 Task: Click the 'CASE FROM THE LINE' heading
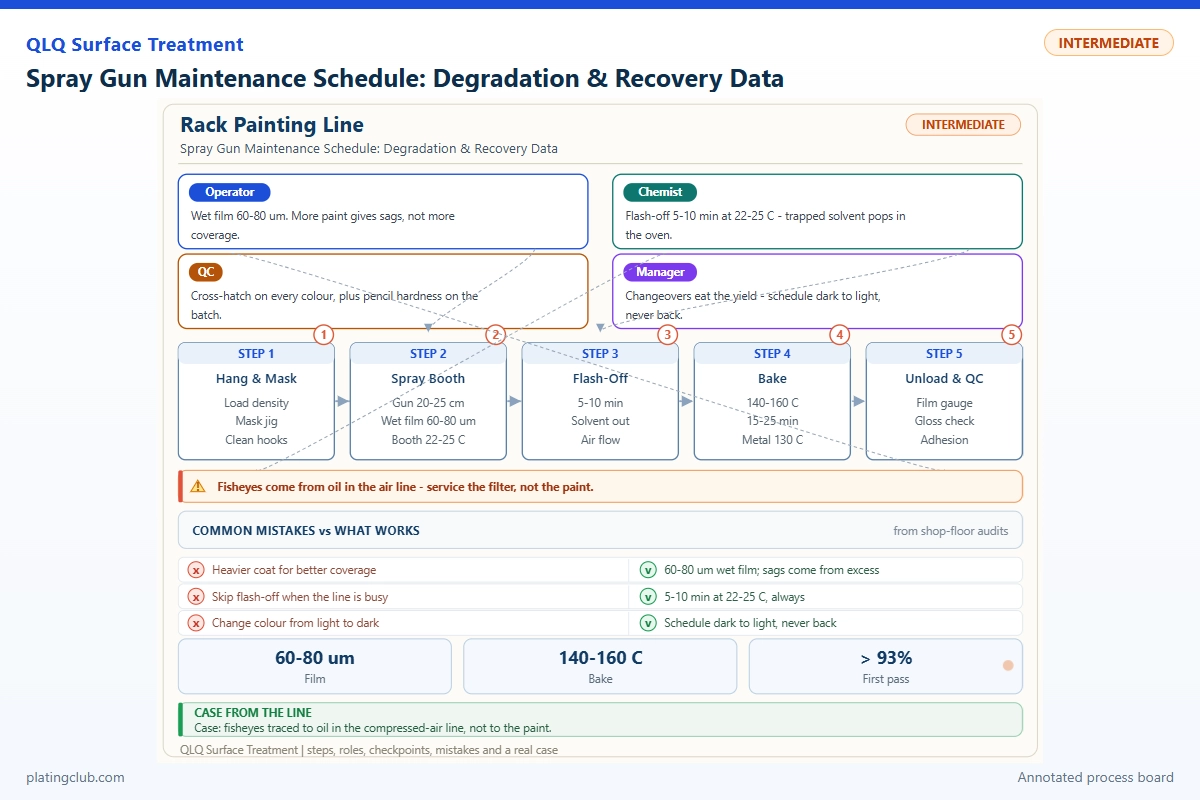[253, 713]
